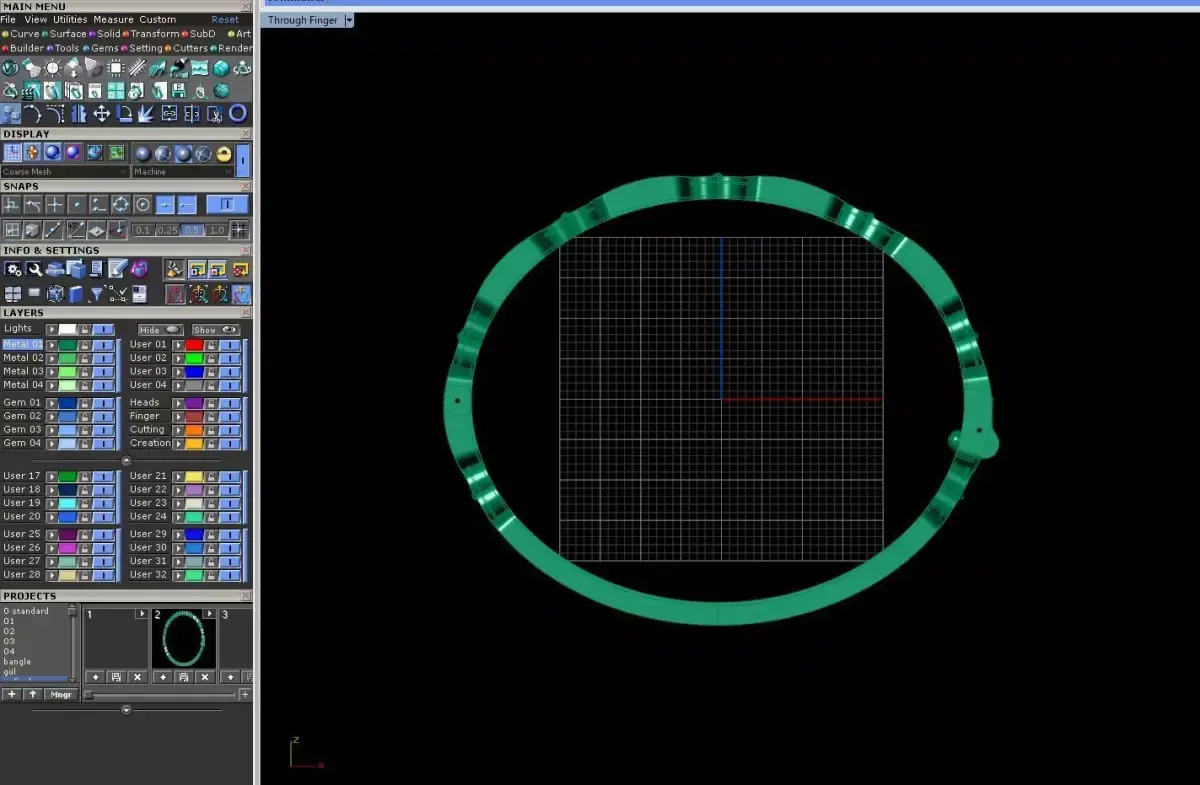Open the File menu
Viewport: 1200px width, 785px height.
pyautogui.click(x=8, y=20)
